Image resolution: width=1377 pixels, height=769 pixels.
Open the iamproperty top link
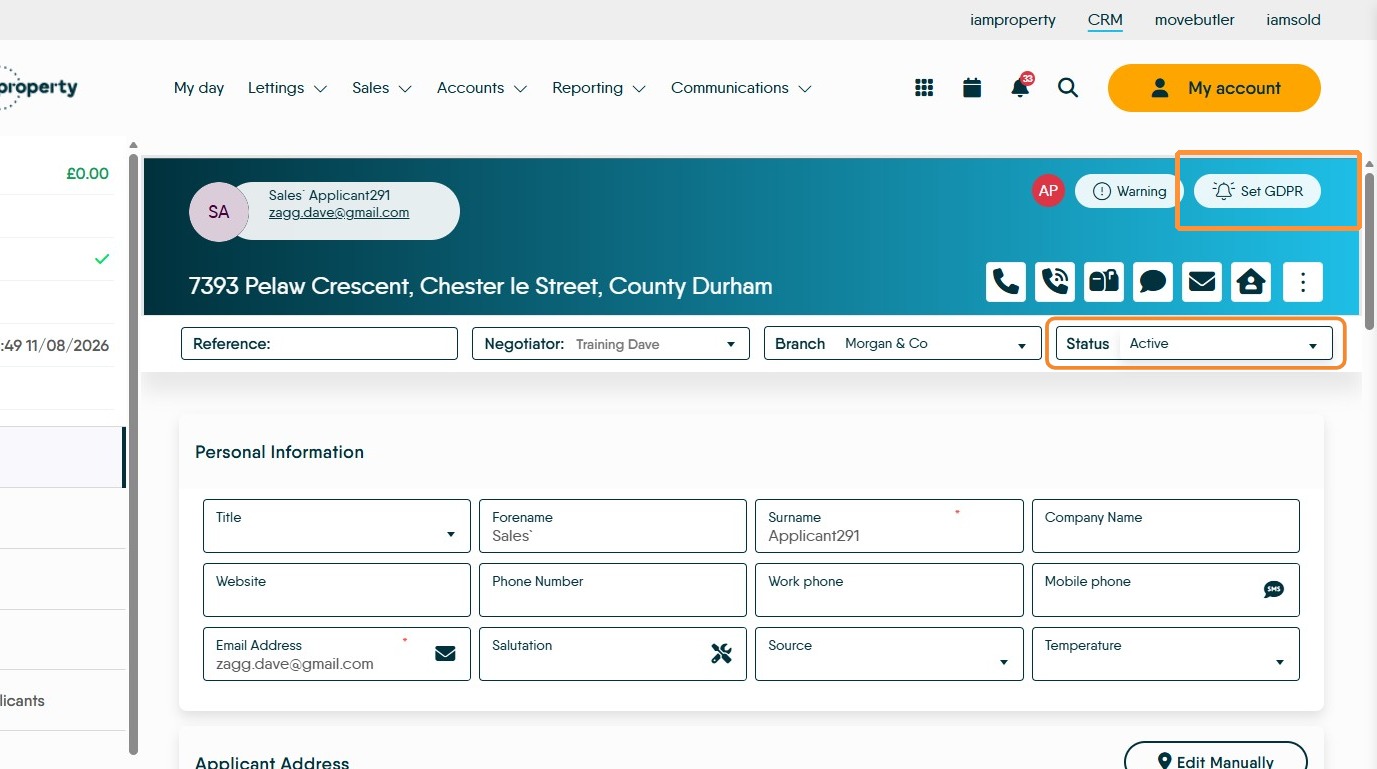tap(1013, 20)
